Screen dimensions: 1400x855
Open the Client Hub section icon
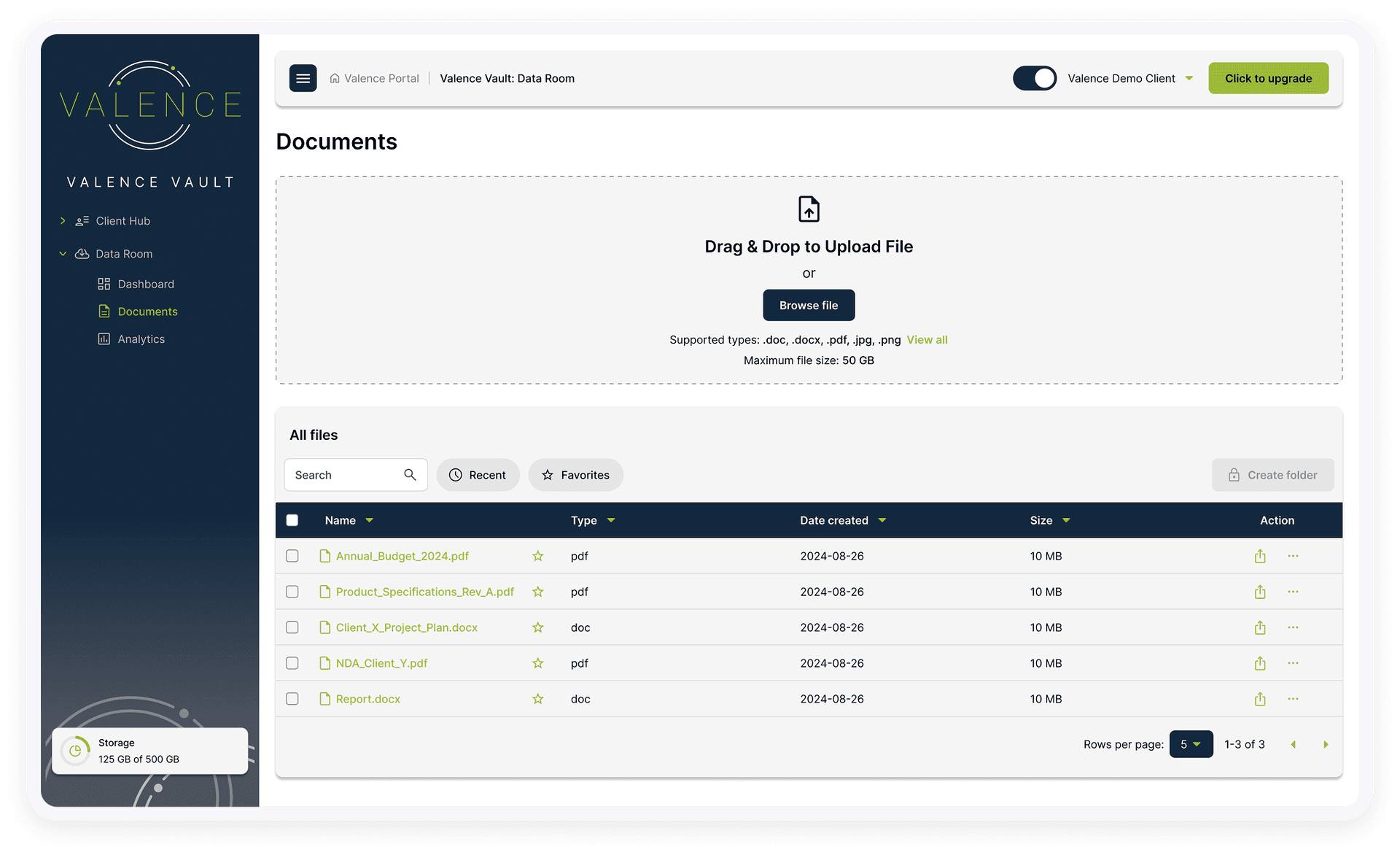(82, 220)
